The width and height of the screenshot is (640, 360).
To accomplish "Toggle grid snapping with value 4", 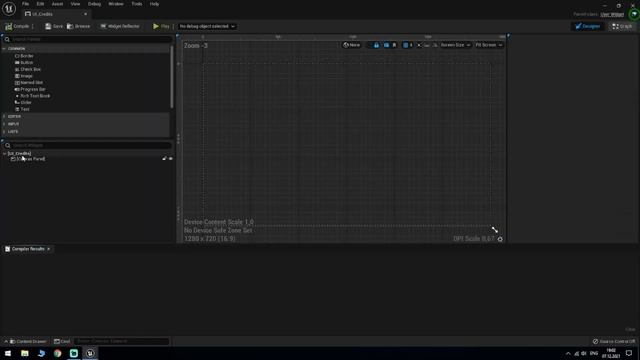I will tap(408, 45).
